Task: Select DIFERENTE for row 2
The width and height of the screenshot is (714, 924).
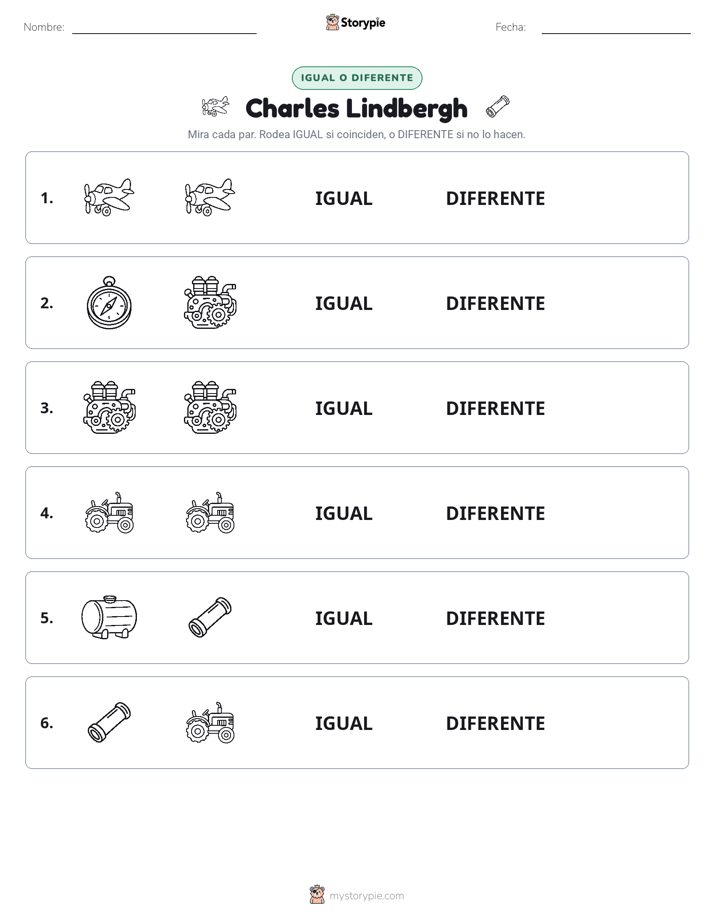Action: [x=495, y=303]
